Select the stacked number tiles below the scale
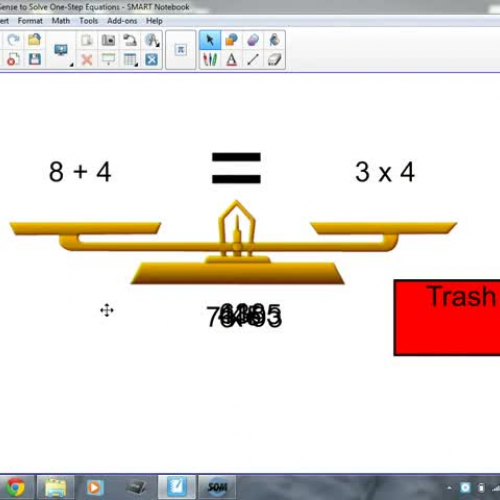The width and height of the screenshot is (500, 500). coord(244,316)
